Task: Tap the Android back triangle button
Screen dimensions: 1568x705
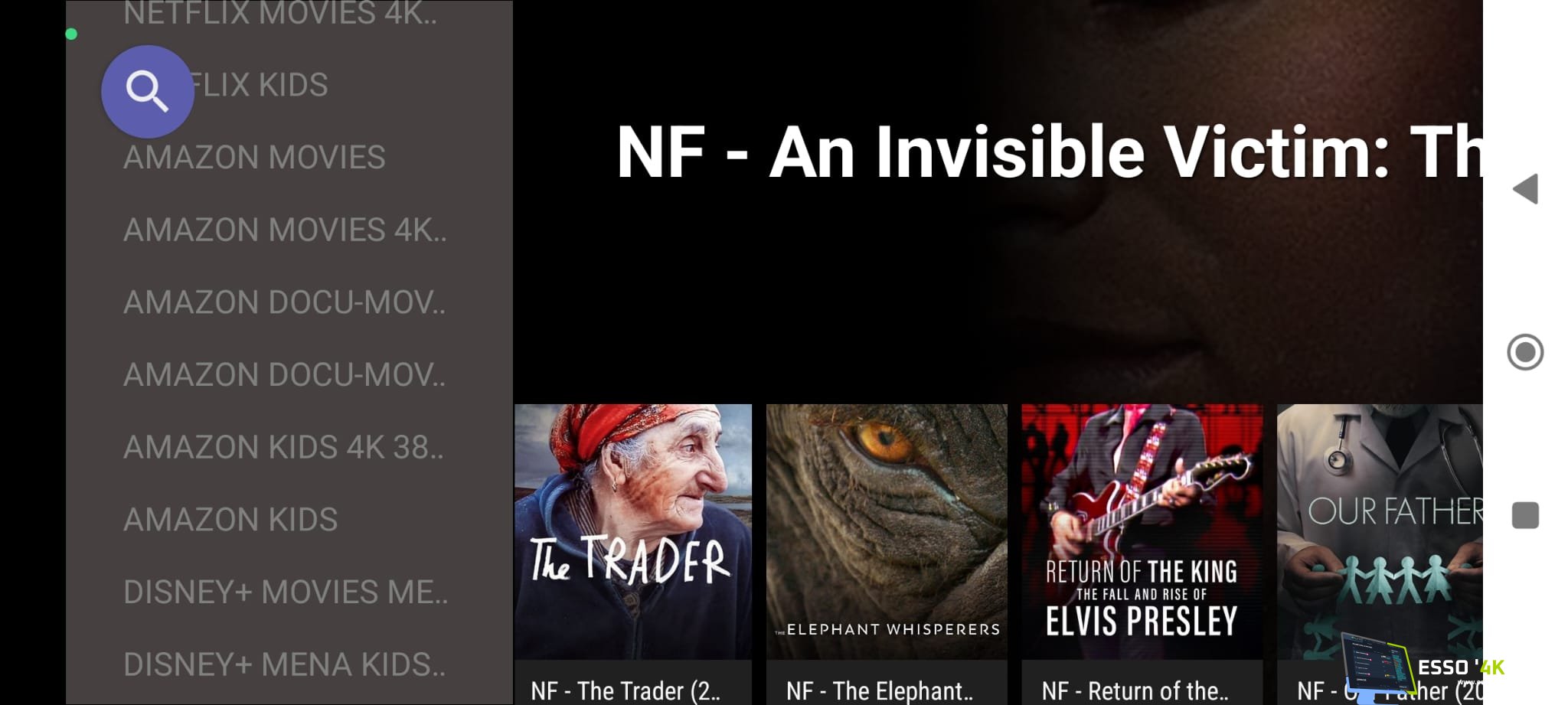Action: point(1525,189)
